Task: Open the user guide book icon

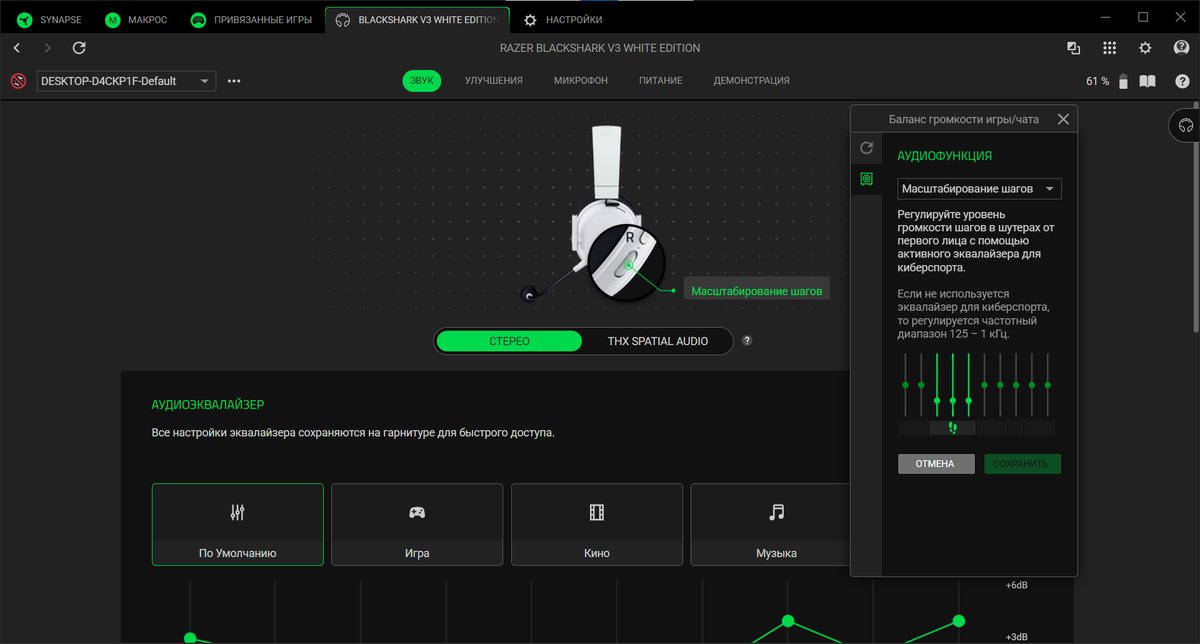Action: (1148, 81)
